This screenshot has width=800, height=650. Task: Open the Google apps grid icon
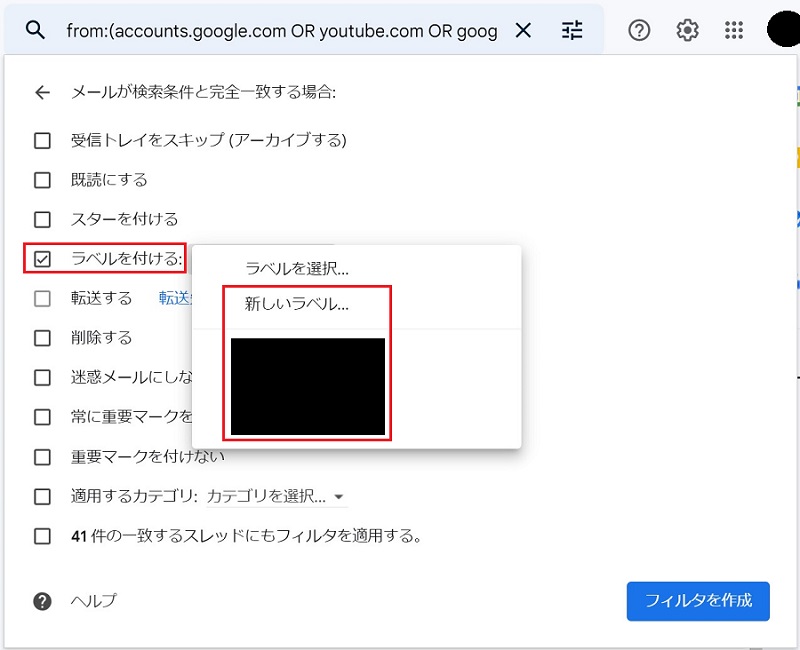734,31
